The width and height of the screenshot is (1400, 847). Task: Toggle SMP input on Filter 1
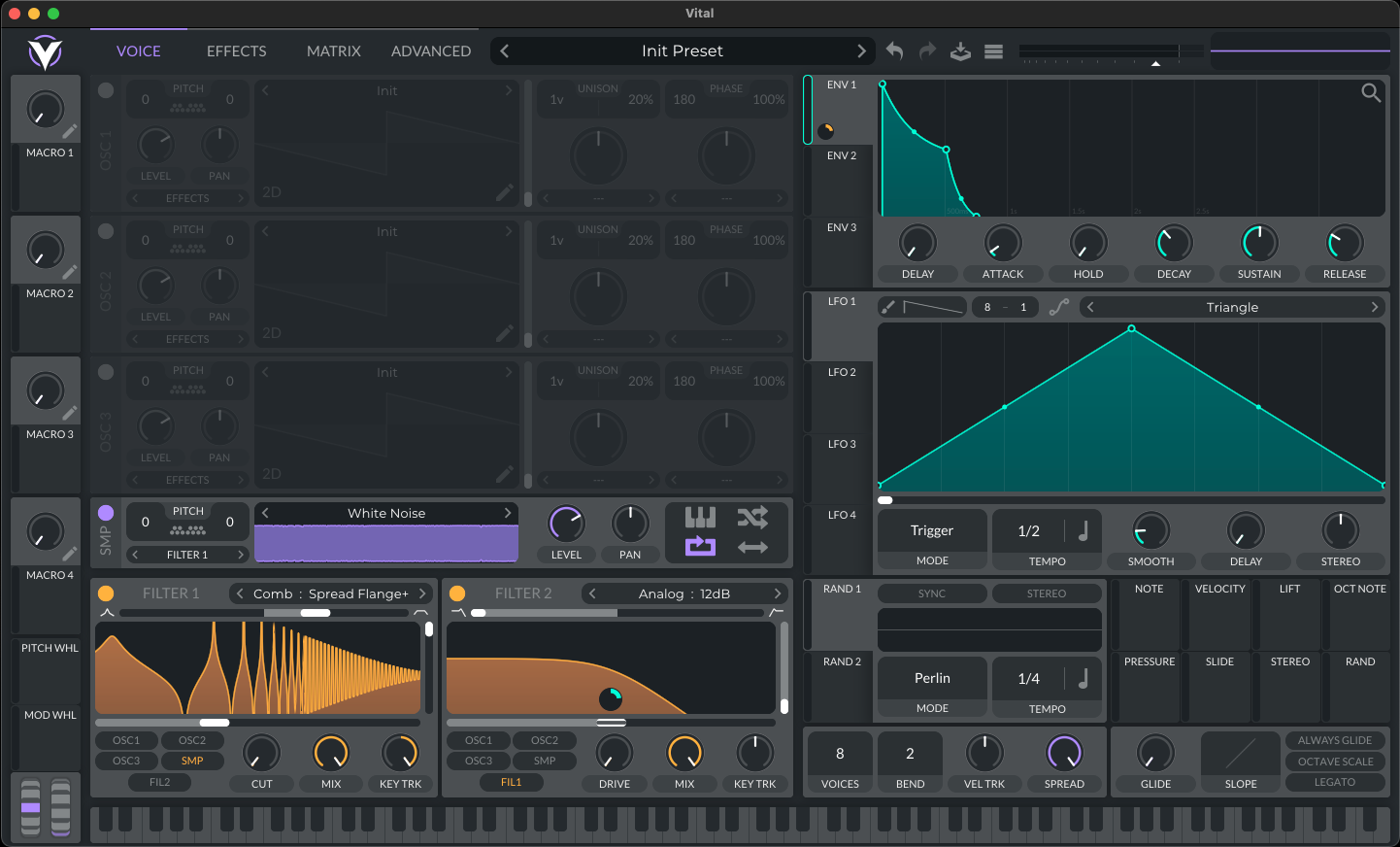[x=192, y=761]
